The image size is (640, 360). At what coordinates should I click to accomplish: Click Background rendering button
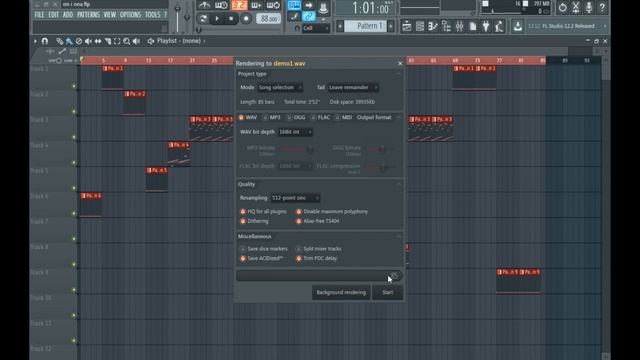pos(341,292)
